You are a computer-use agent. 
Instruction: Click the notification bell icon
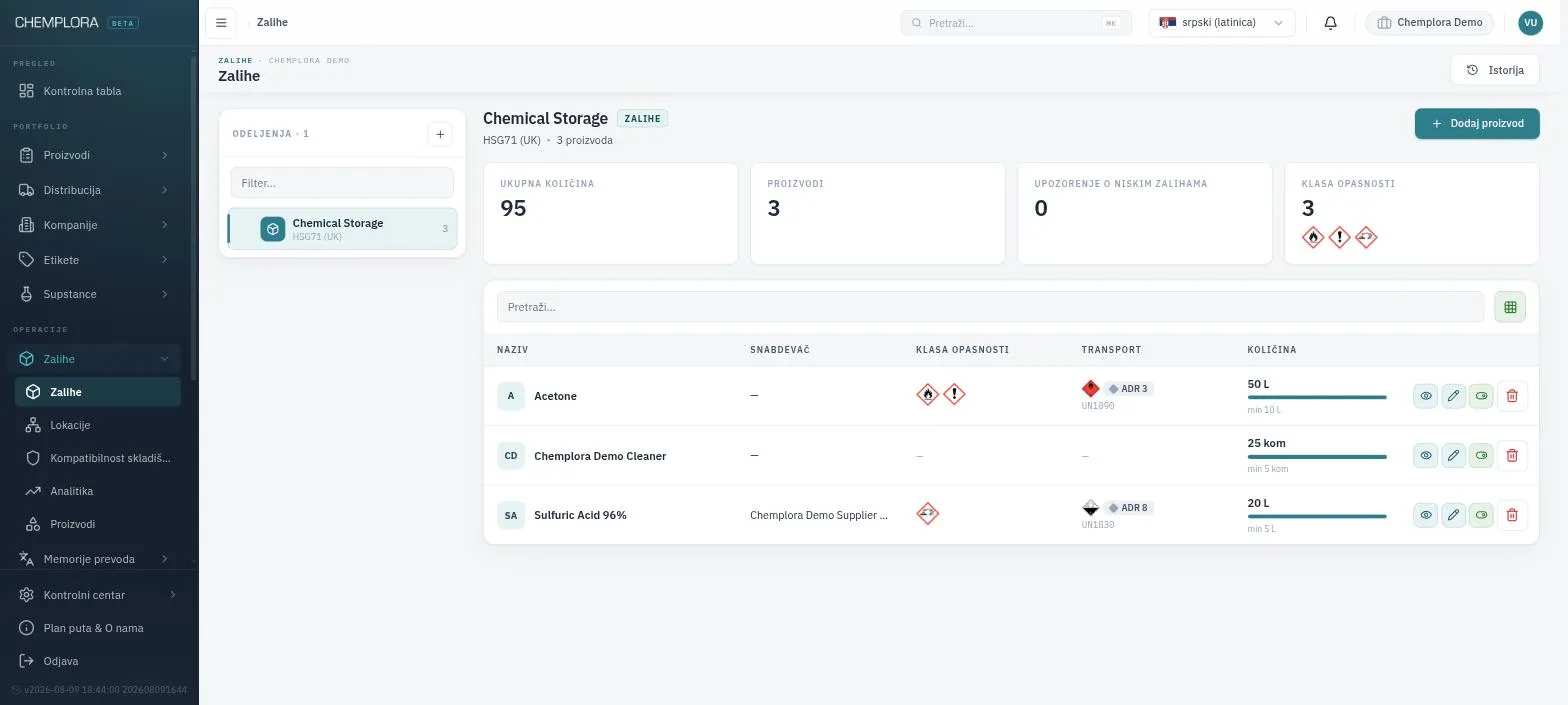(1330, 23)
